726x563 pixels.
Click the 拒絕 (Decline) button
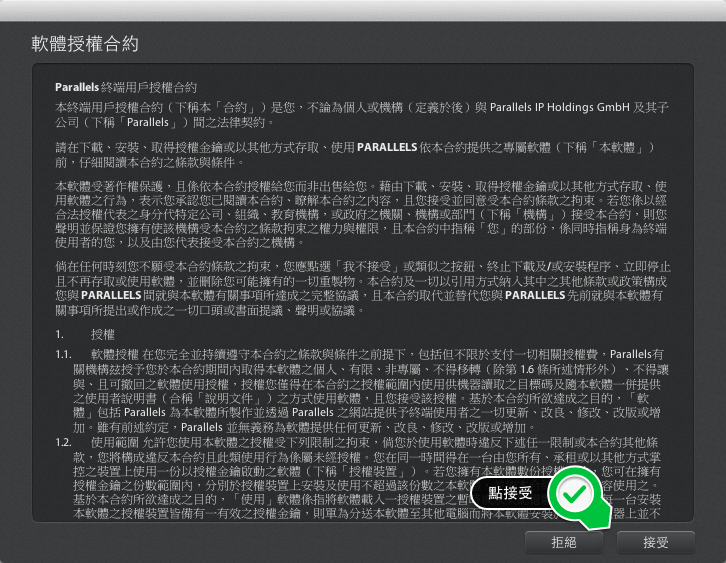click(x=563, y=542)
